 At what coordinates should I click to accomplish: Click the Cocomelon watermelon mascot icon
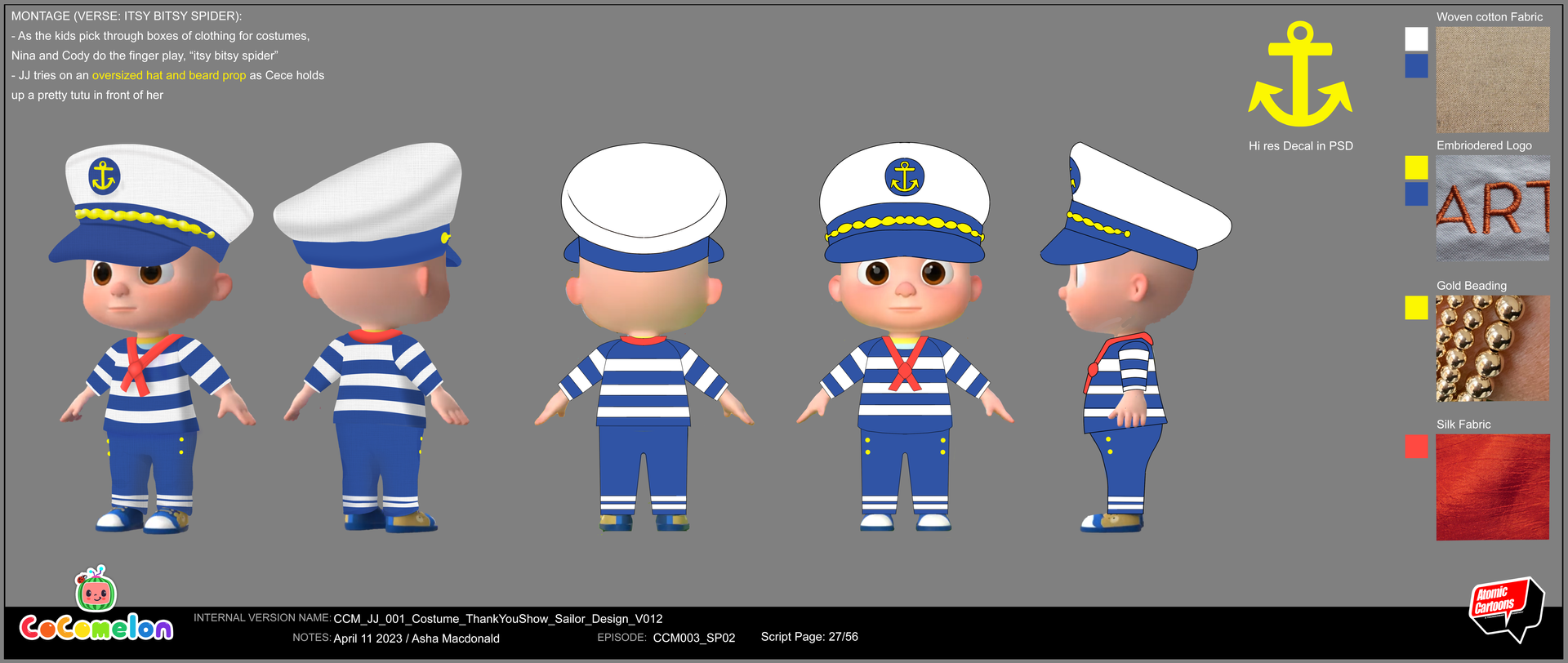[x=96, y=590]
